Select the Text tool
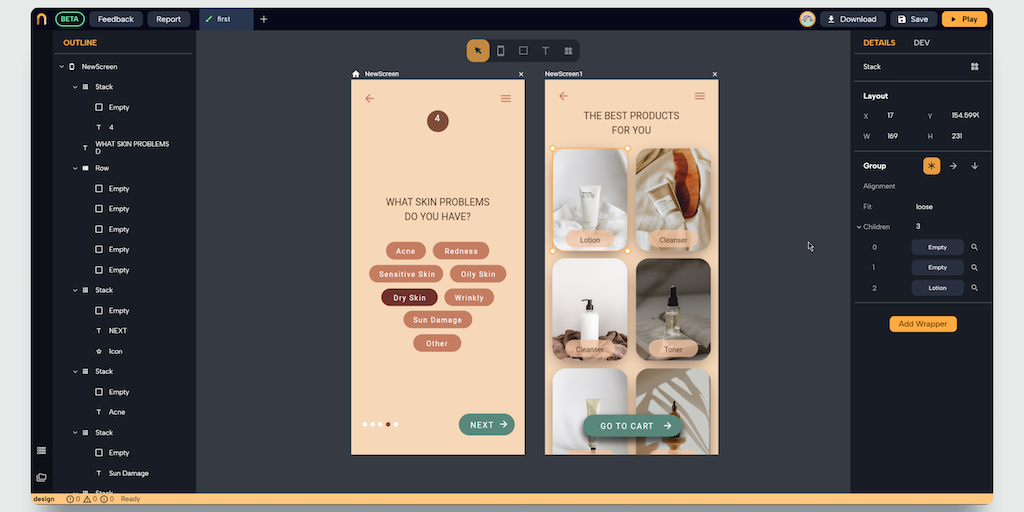This screenshot has width=1024, height=512. 546,51
